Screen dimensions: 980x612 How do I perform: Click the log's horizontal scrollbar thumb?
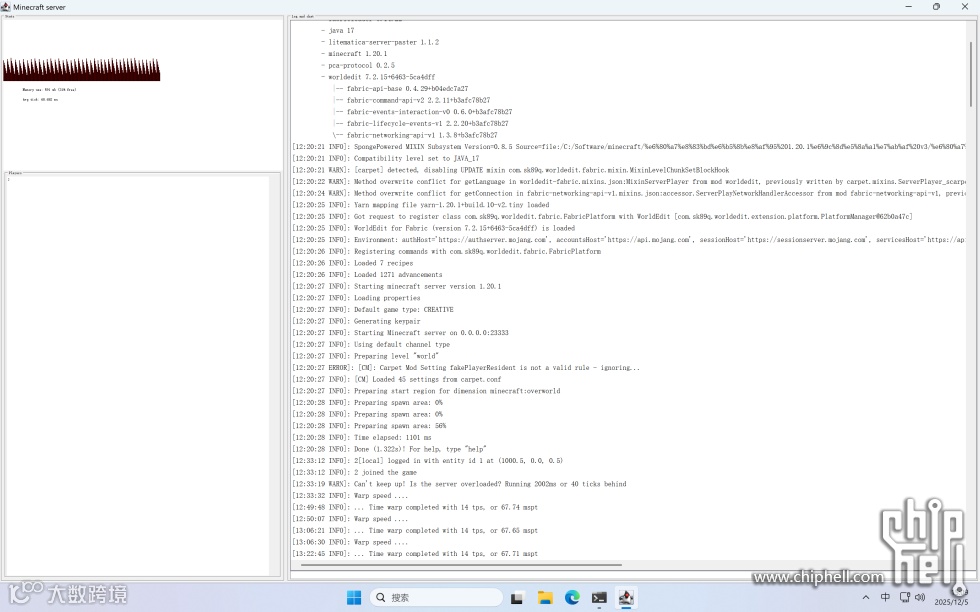461,564
